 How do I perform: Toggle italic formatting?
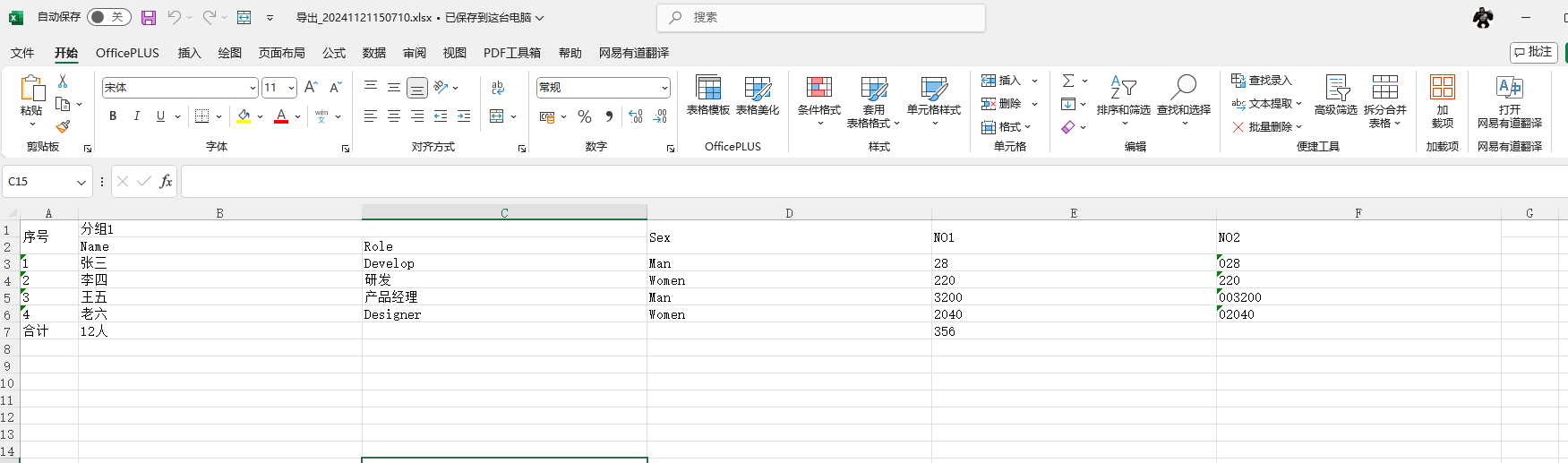(x=136, y=116)
